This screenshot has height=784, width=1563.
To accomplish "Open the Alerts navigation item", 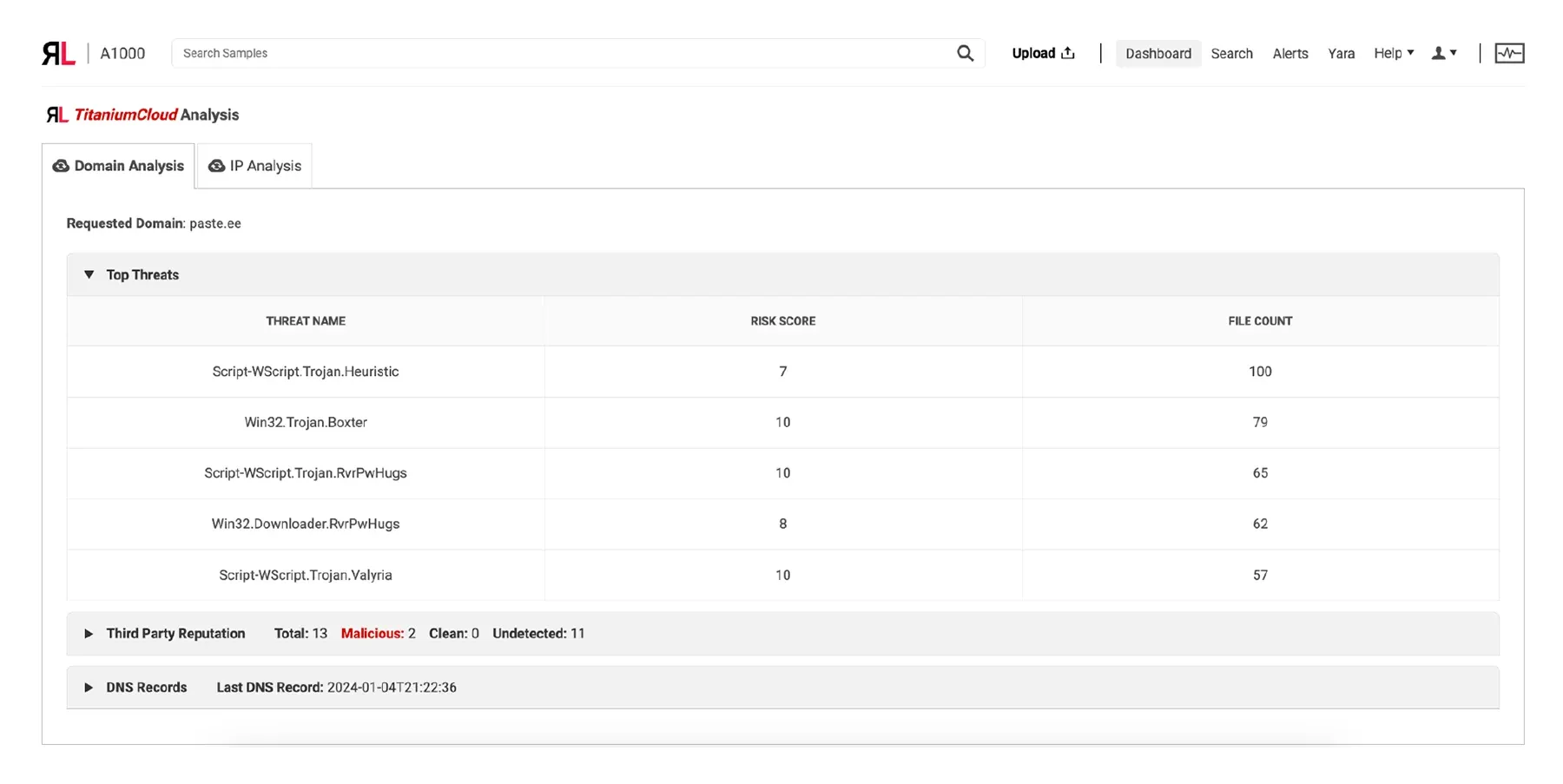I will tap(1290, 53).
